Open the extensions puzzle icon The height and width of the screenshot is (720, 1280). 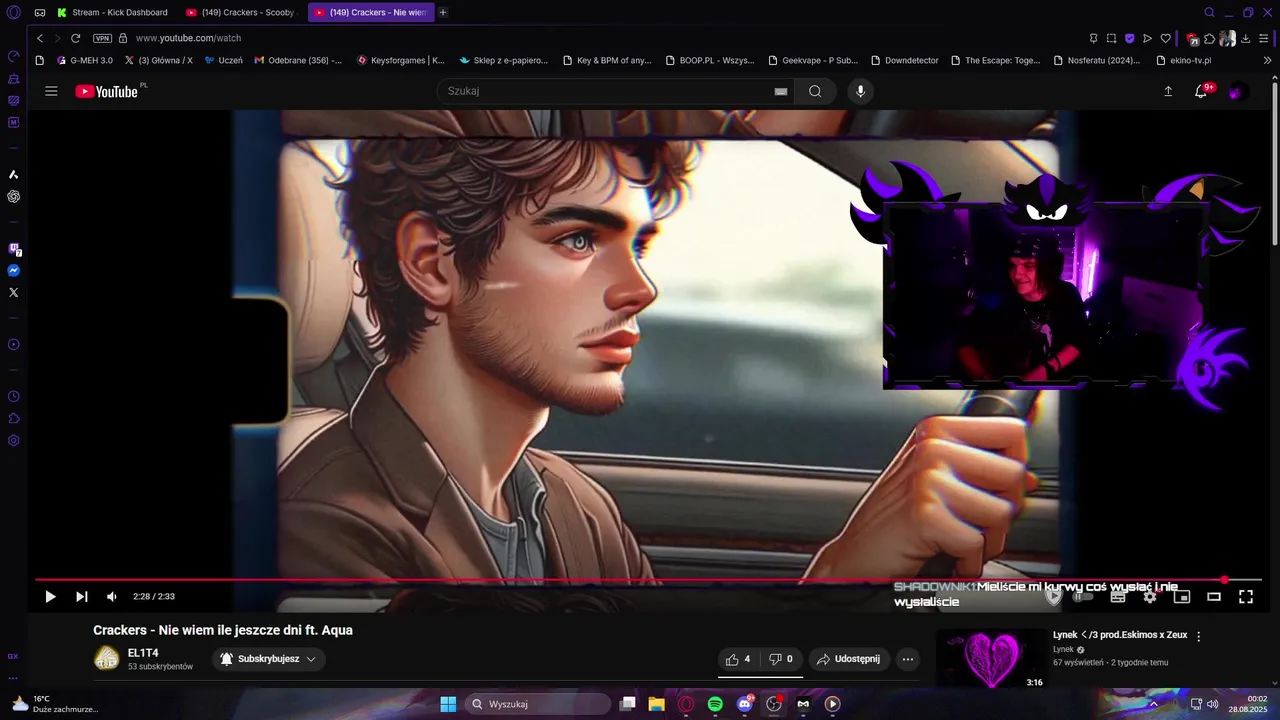[1209, 38]
